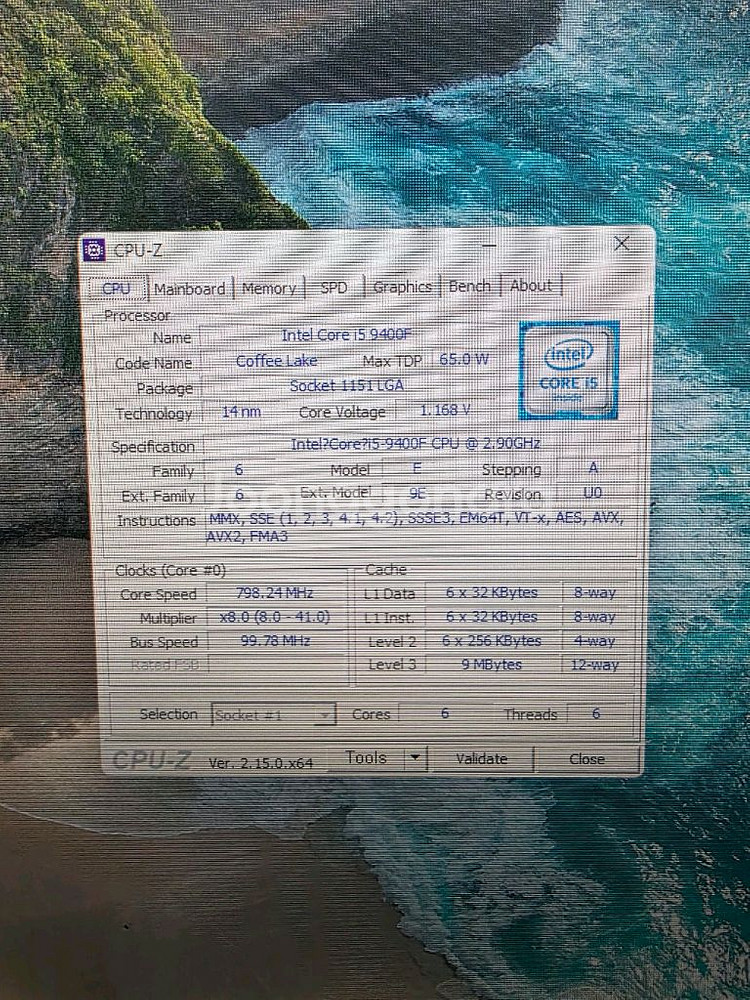Click the CPU-Z app icon in title bar
This screenshot has height=1000, width=750.
tap(94, 250)
